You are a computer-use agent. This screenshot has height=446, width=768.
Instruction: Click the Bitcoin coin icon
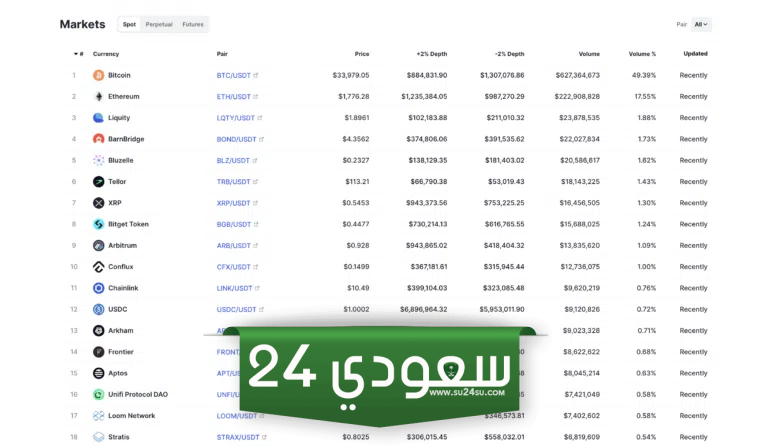(98, 75)
